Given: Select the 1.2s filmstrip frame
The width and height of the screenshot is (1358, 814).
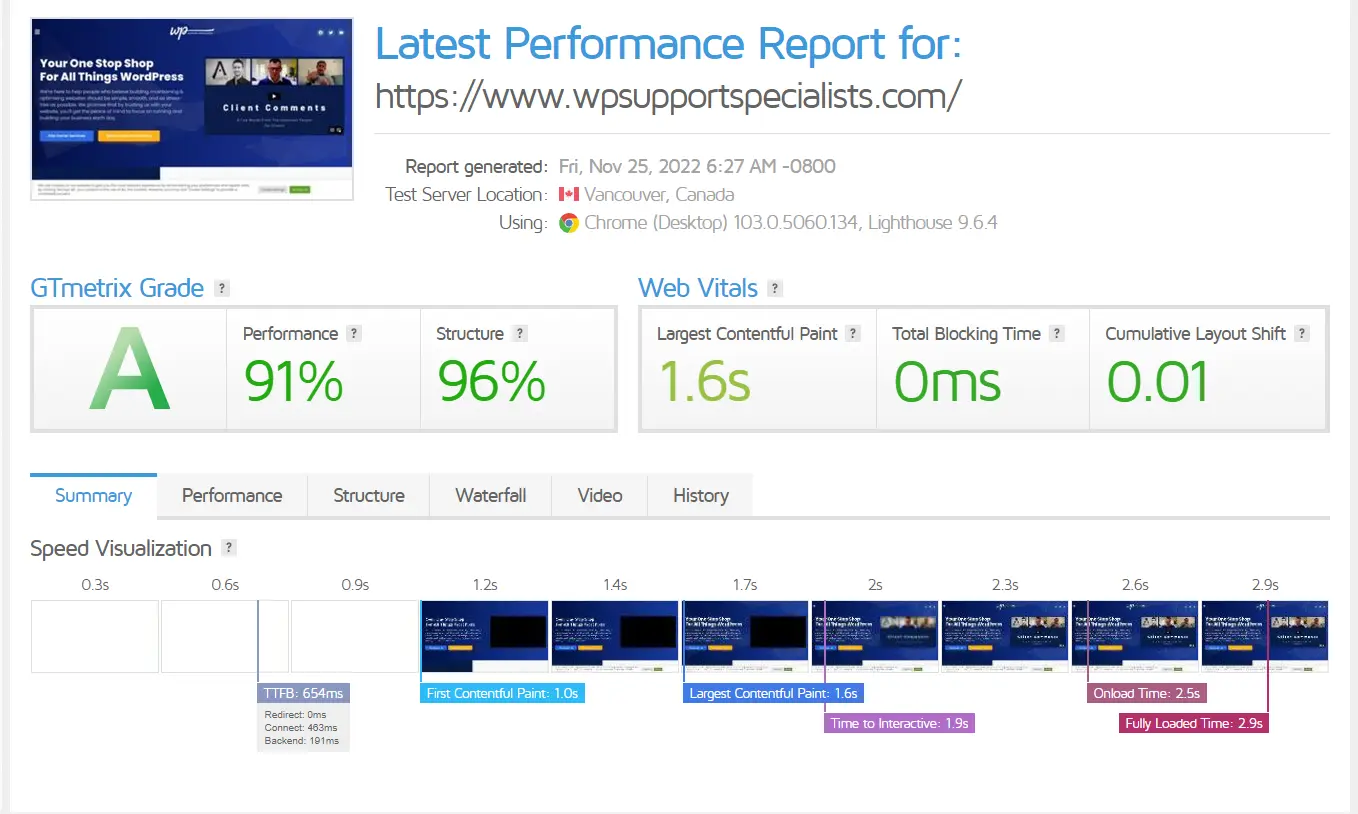Looking at the screenshot, I should pyautogui.click(x=485, y=636).
